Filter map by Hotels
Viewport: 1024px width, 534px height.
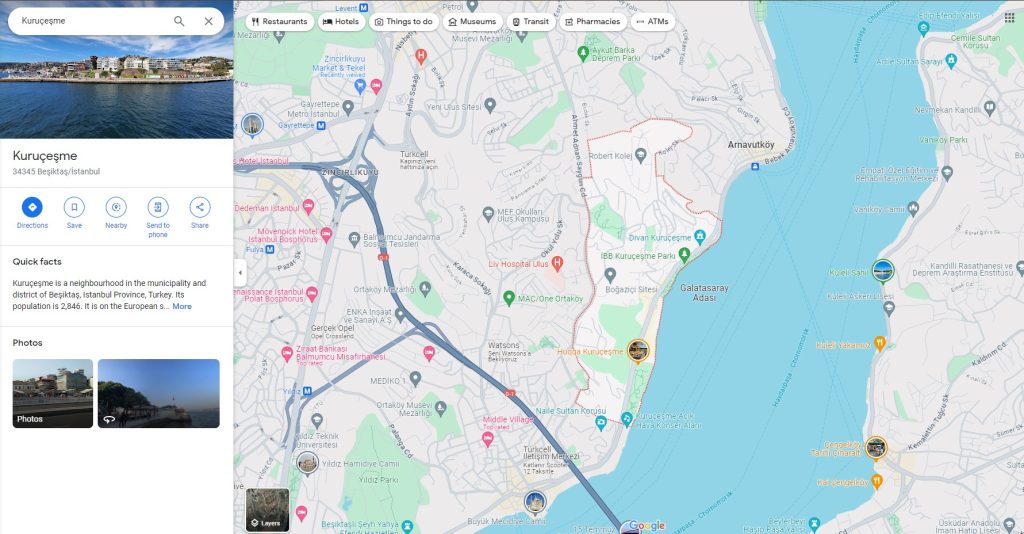341,22
